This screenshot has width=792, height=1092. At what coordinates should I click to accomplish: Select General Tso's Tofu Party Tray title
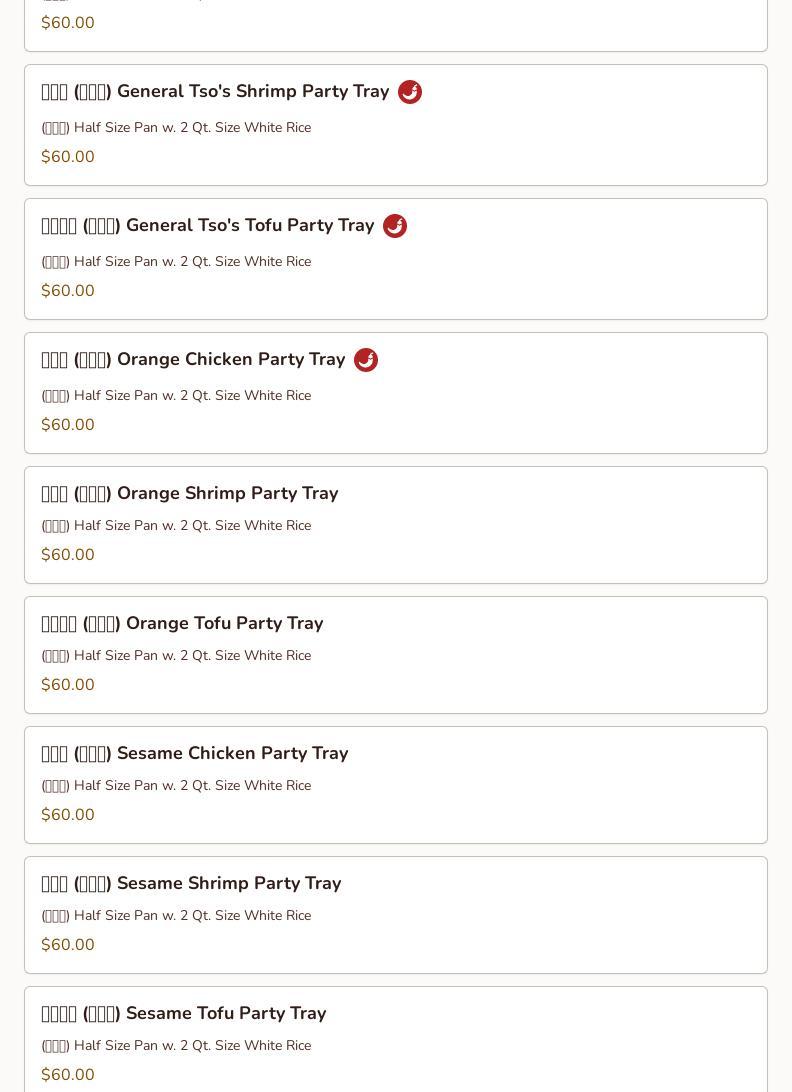point(207,226)
